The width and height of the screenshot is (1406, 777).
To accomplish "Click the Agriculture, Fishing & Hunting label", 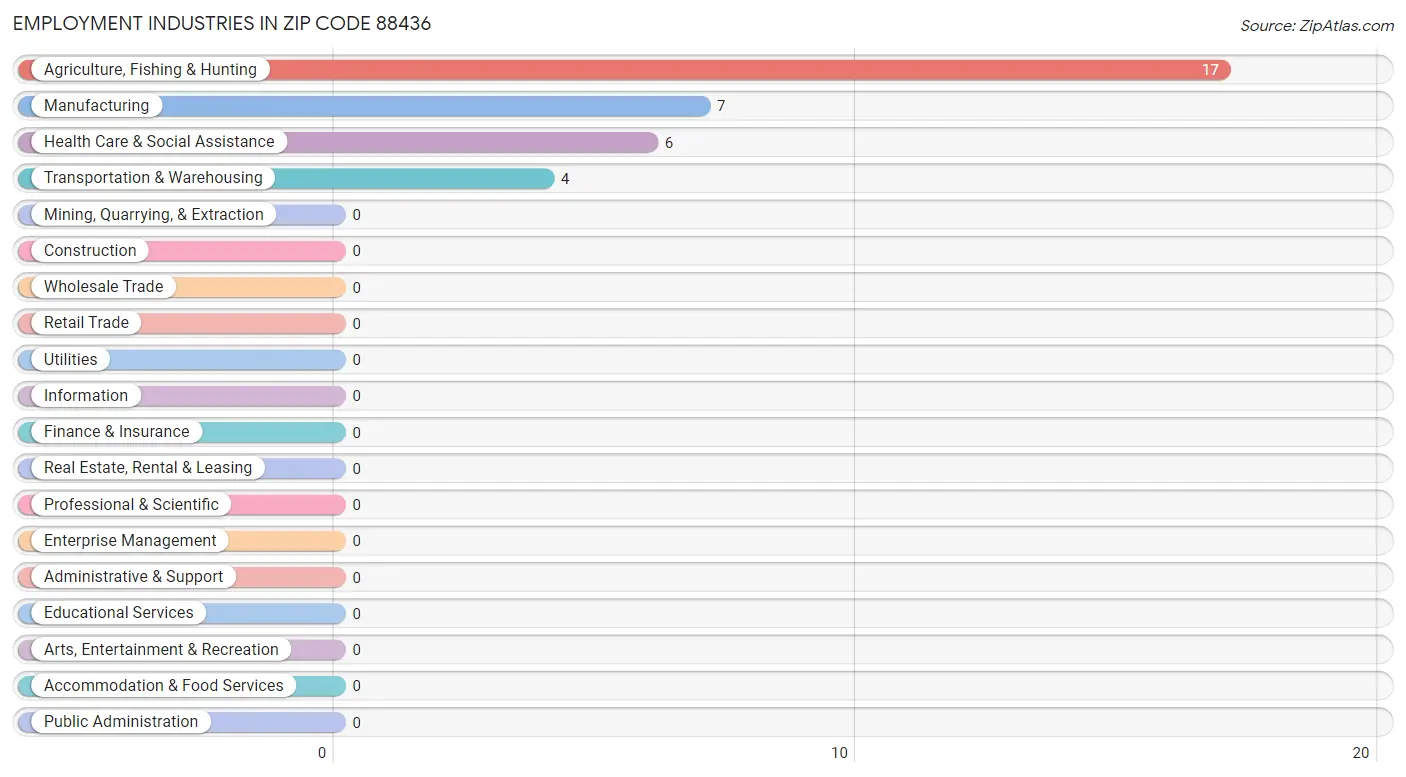I will [x=150, y=69].
